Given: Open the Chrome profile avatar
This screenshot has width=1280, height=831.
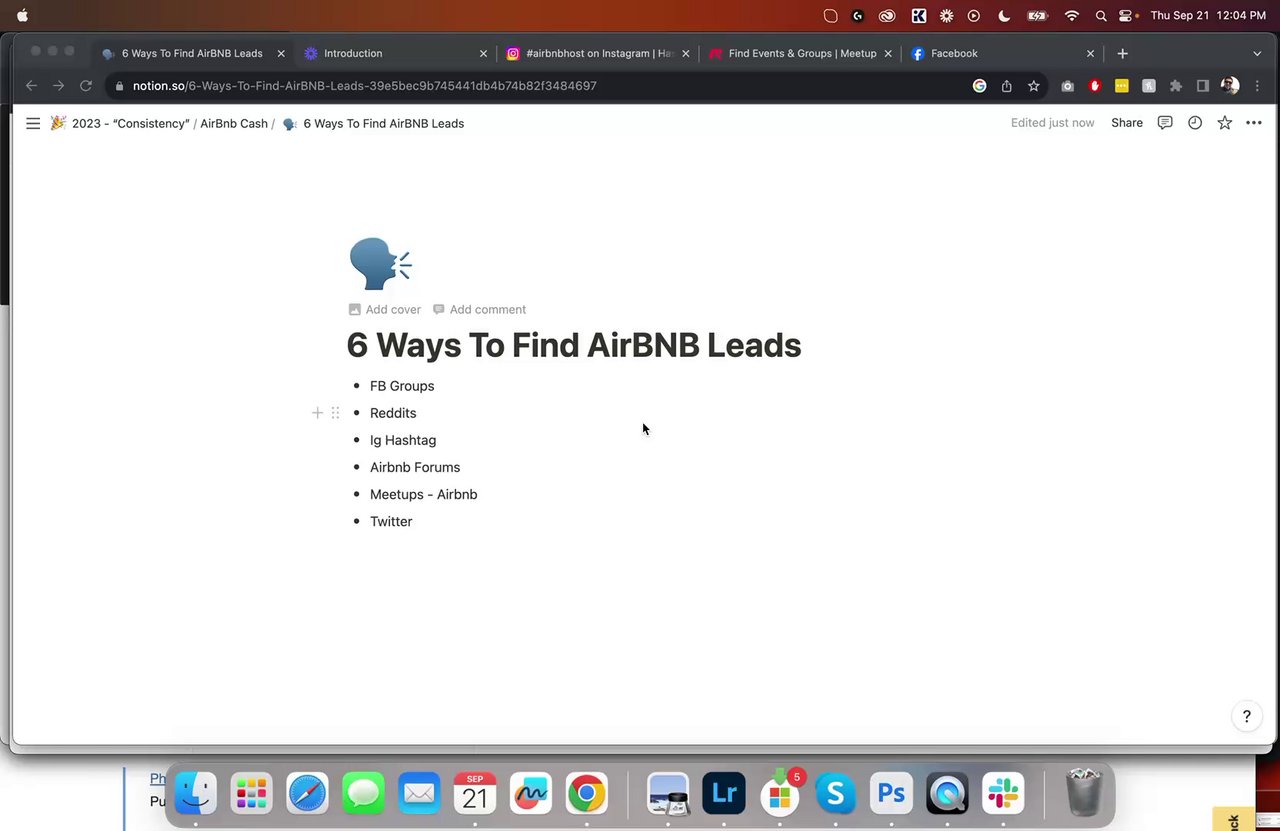Looking at the screenshot, I should coord(1230,86).
